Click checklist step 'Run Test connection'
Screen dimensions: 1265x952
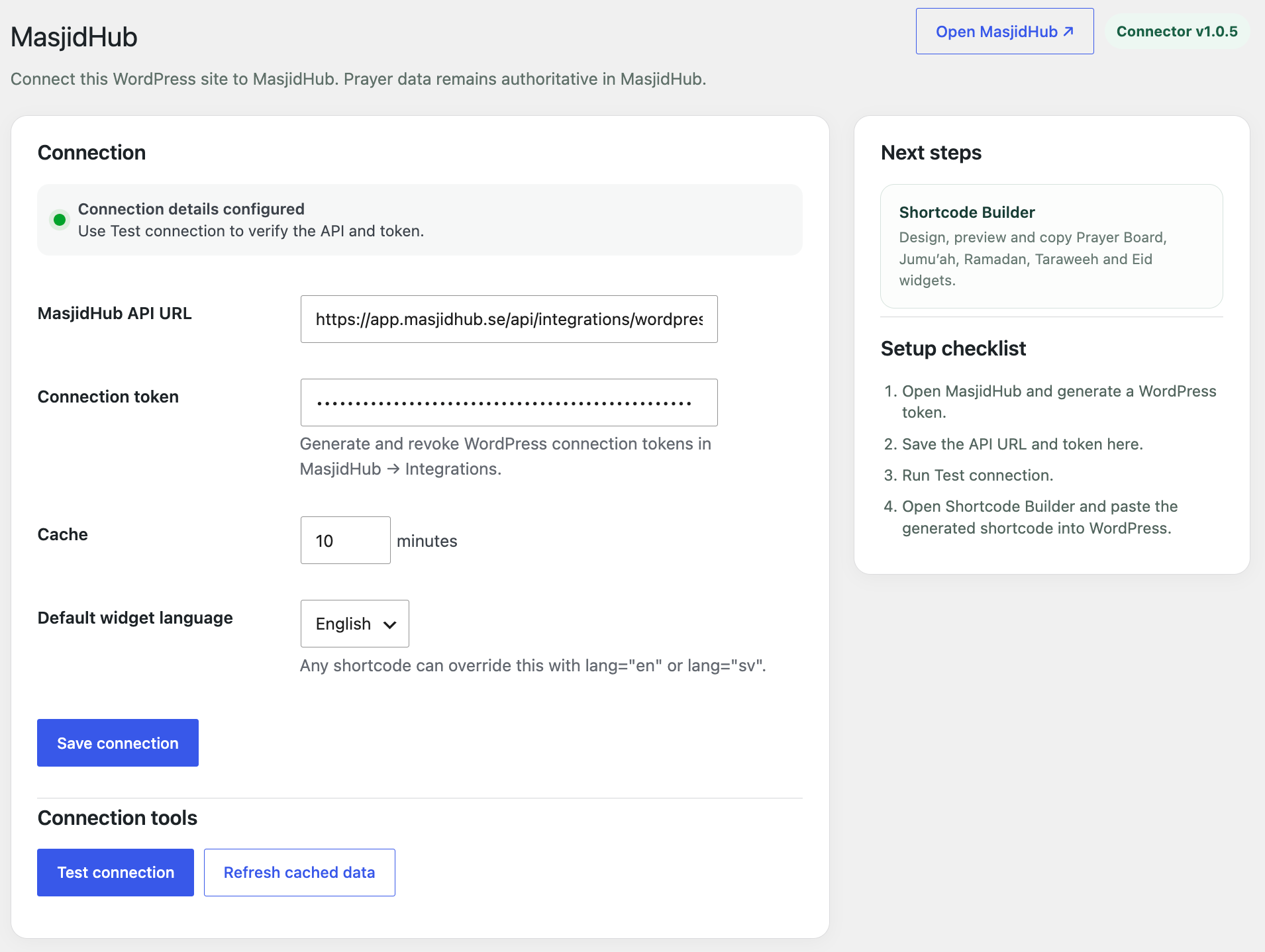pos(977,475)
